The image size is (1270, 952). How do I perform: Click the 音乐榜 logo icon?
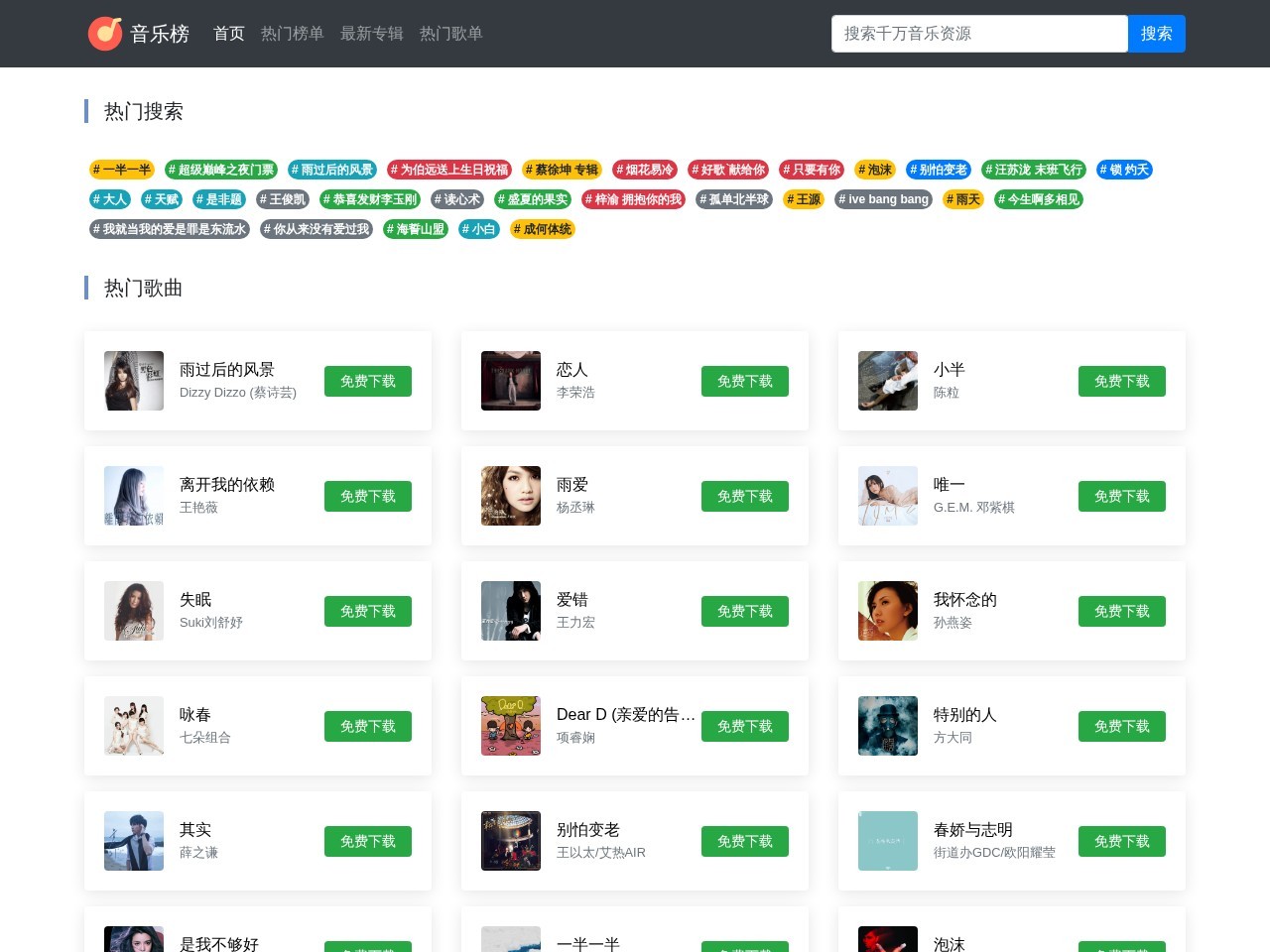106,33
